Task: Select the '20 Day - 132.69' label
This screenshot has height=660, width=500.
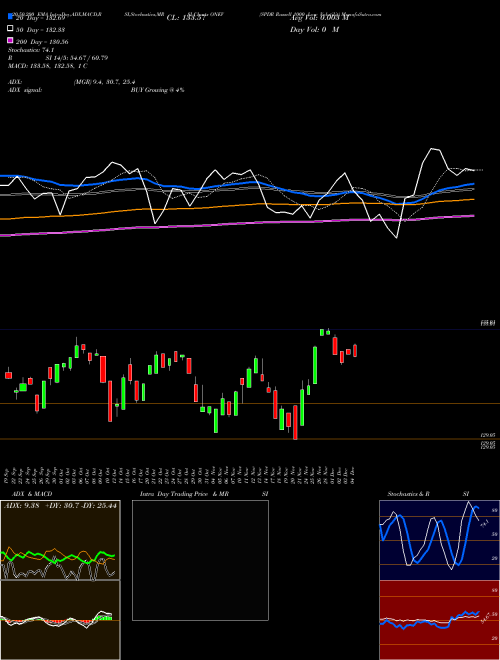Action: [x=40, y=18]
